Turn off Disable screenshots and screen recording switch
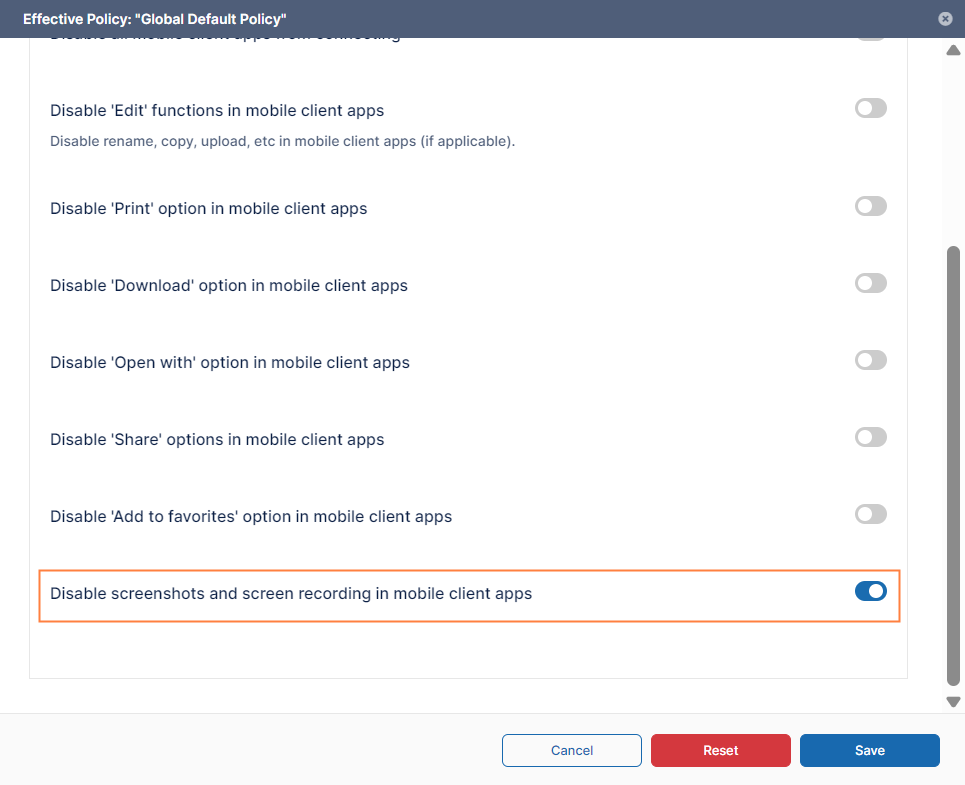 [x=870, y=591]
